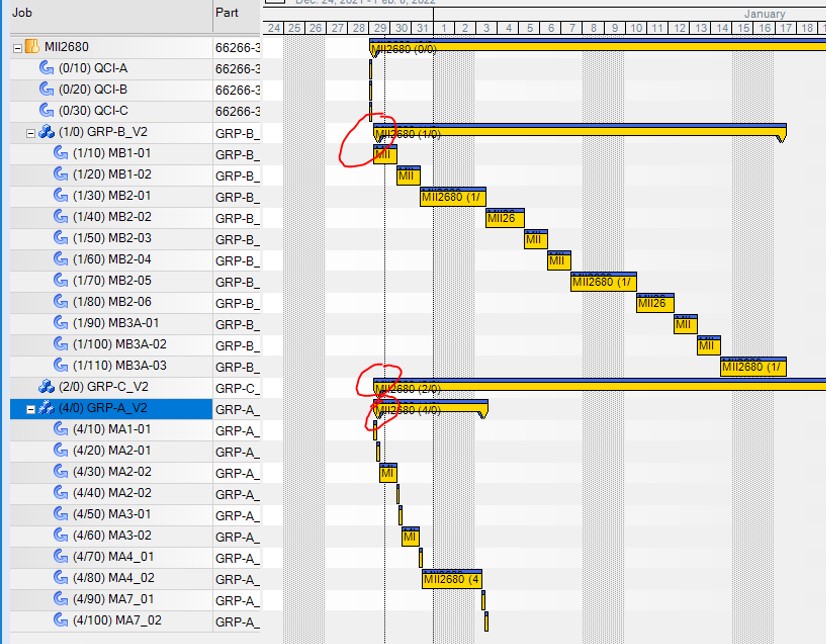Click the (1/100) MB3A-02 operation icon
Viewport: 826px width, 644px height.
pyautogui.click(x=61, y=344)
